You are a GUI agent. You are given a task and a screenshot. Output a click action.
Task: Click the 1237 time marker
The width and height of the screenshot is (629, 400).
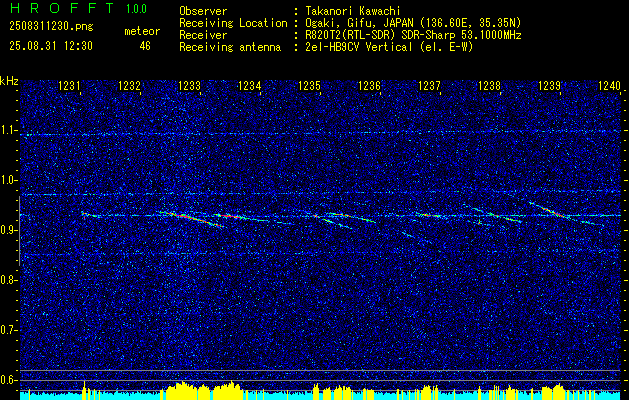429,86
